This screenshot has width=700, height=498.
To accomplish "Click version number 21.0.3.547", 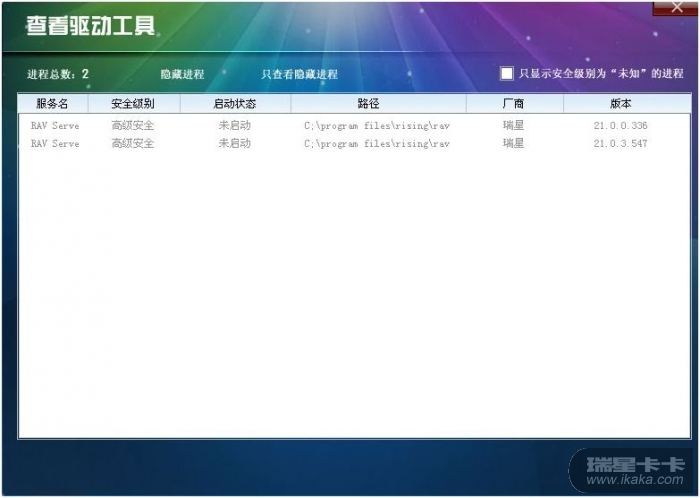I will coord(621,143).
